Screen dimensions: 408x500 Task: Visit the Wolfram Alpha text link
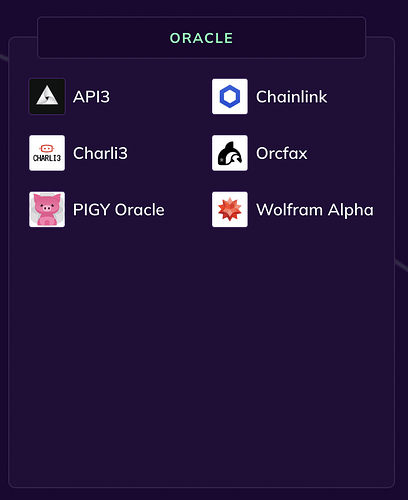[x=315, y=210]
